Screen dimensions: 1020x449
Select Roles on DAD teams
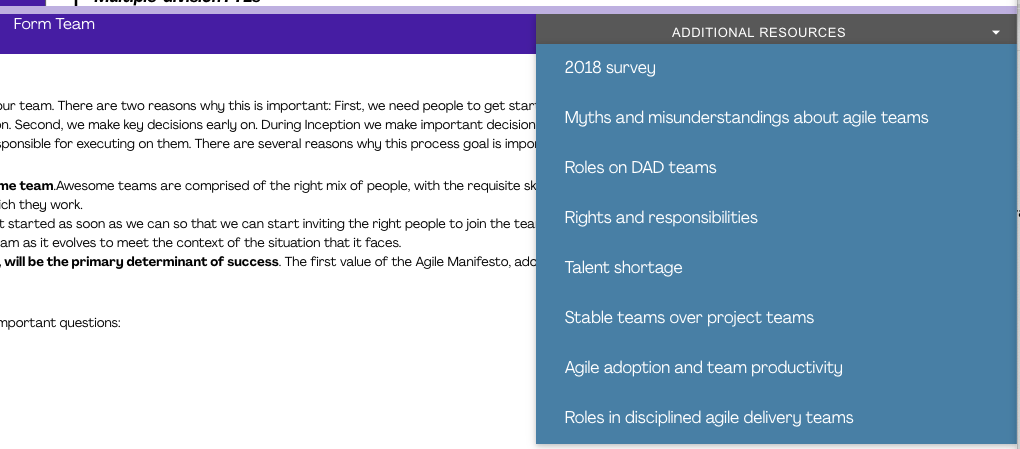click(640, 168)
